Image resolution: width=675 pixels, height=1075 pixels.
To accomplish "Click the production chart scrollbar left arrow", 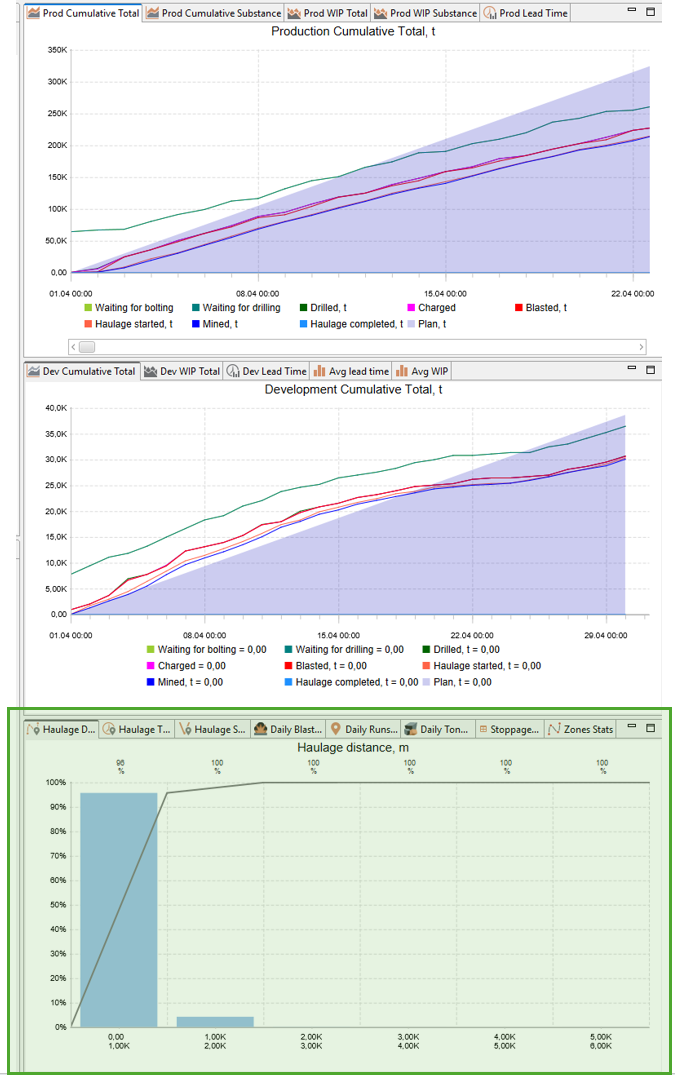I will tap(73, 347).
